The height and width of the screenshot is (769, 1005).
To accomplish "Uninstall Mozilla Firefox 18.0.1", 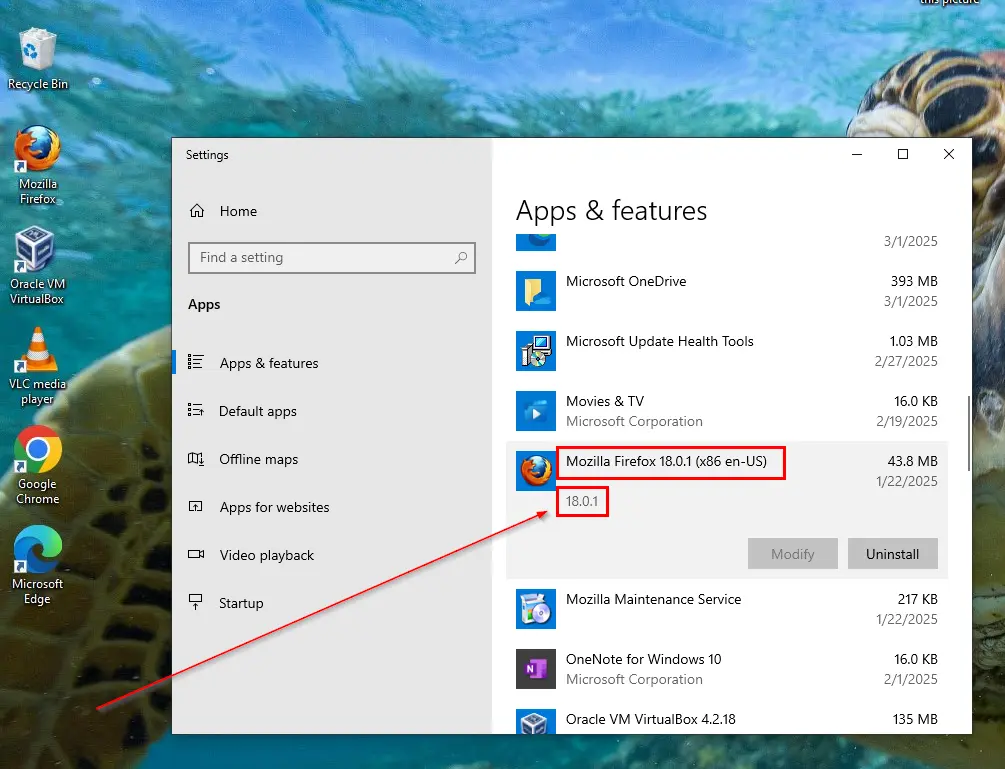I will pyautogui.click(x=892, y=554).
